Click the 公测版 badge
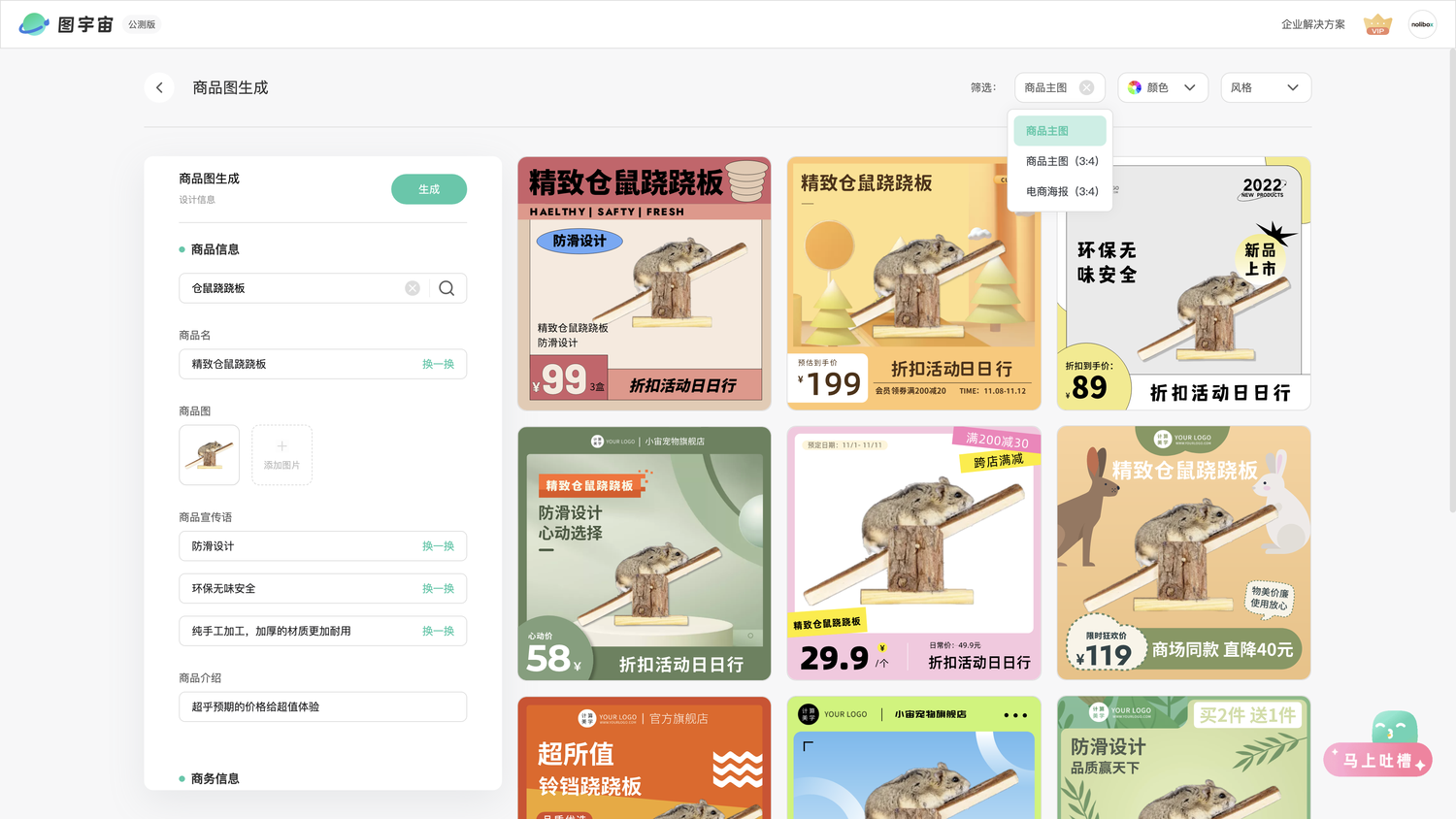 [x=142, y=24]
